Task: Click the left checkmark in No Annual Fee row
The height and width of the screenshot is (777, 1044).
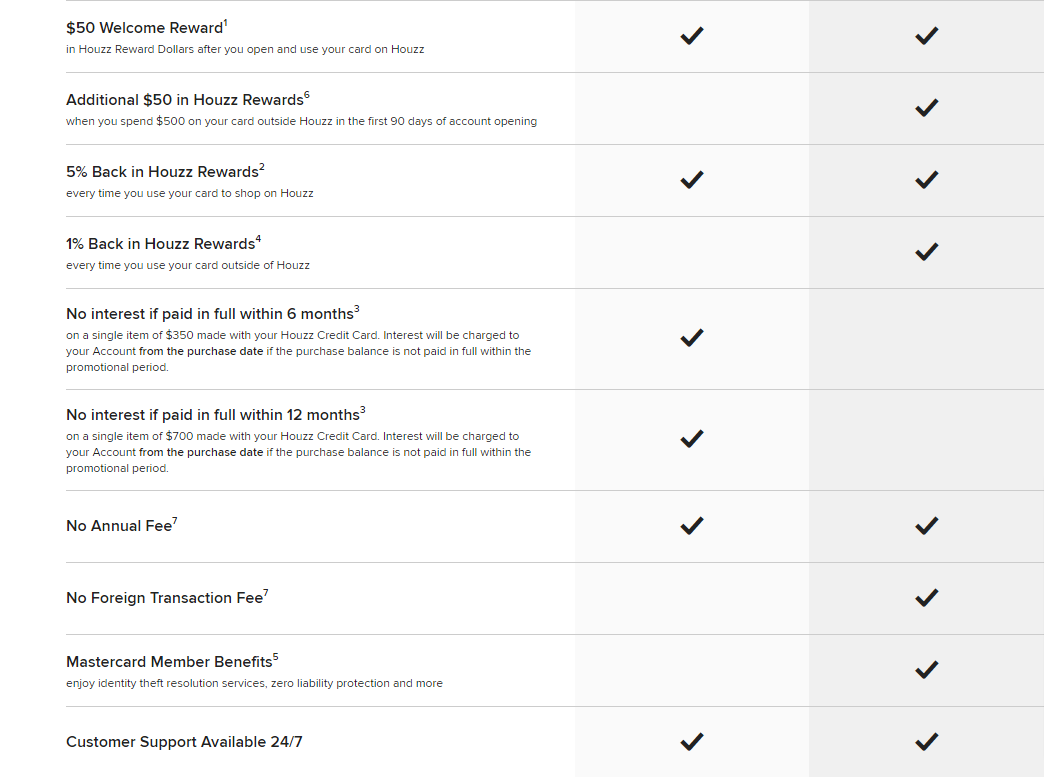Action: coord(691,526)
